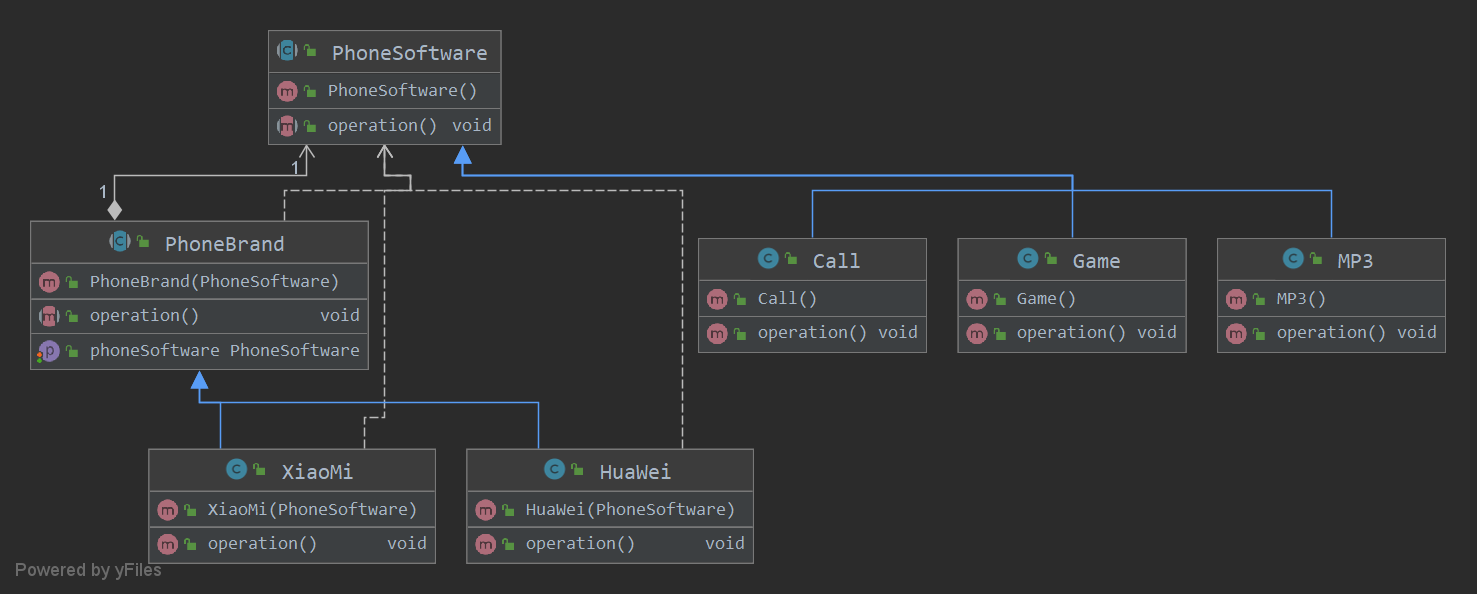This screenshot has width=1477, height=594.
Task: Click operation() in the Call class
Action: [813, 332]
